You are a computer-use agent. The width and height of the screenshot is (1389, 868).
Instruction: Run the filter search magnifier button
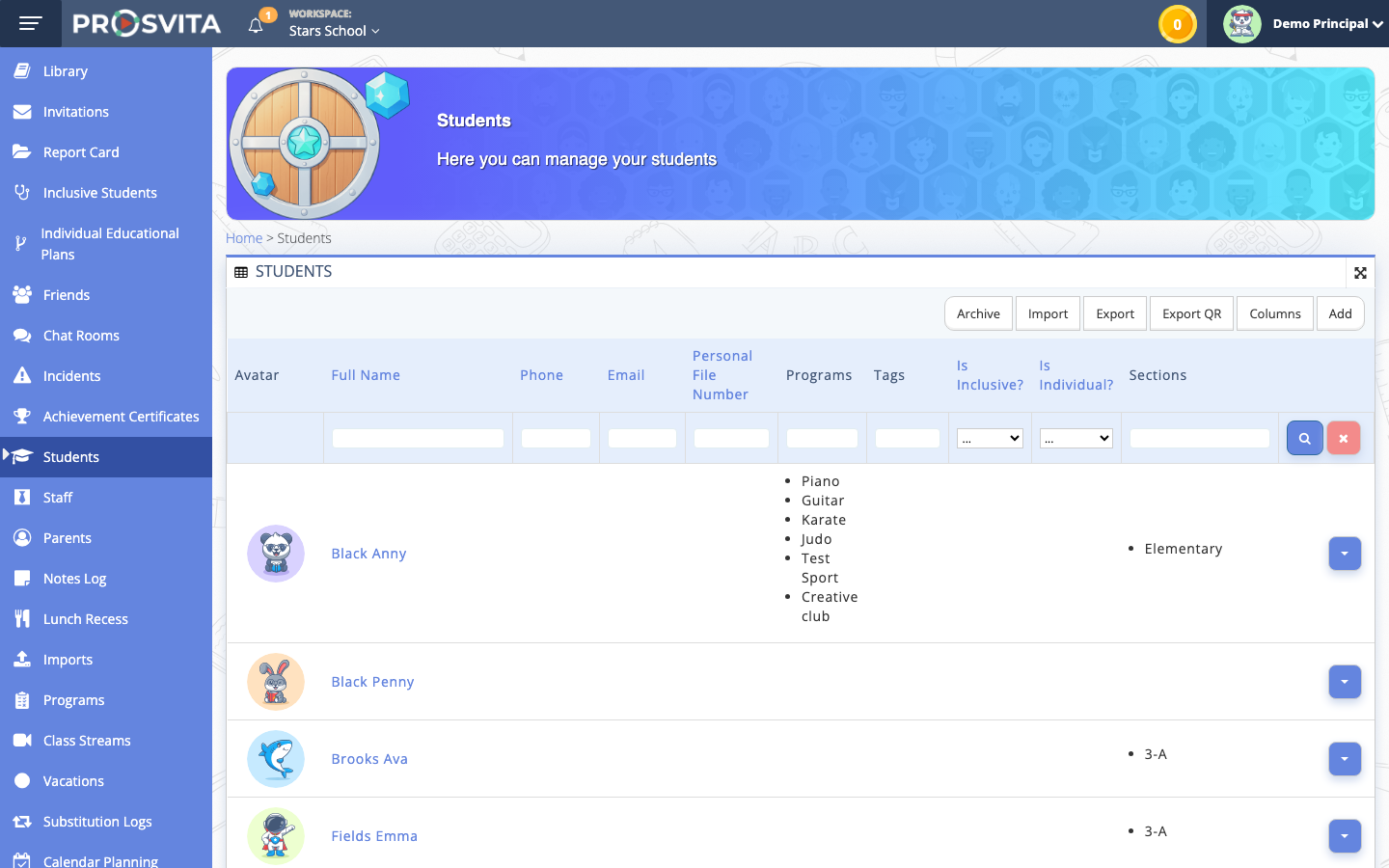point(1304,438)
